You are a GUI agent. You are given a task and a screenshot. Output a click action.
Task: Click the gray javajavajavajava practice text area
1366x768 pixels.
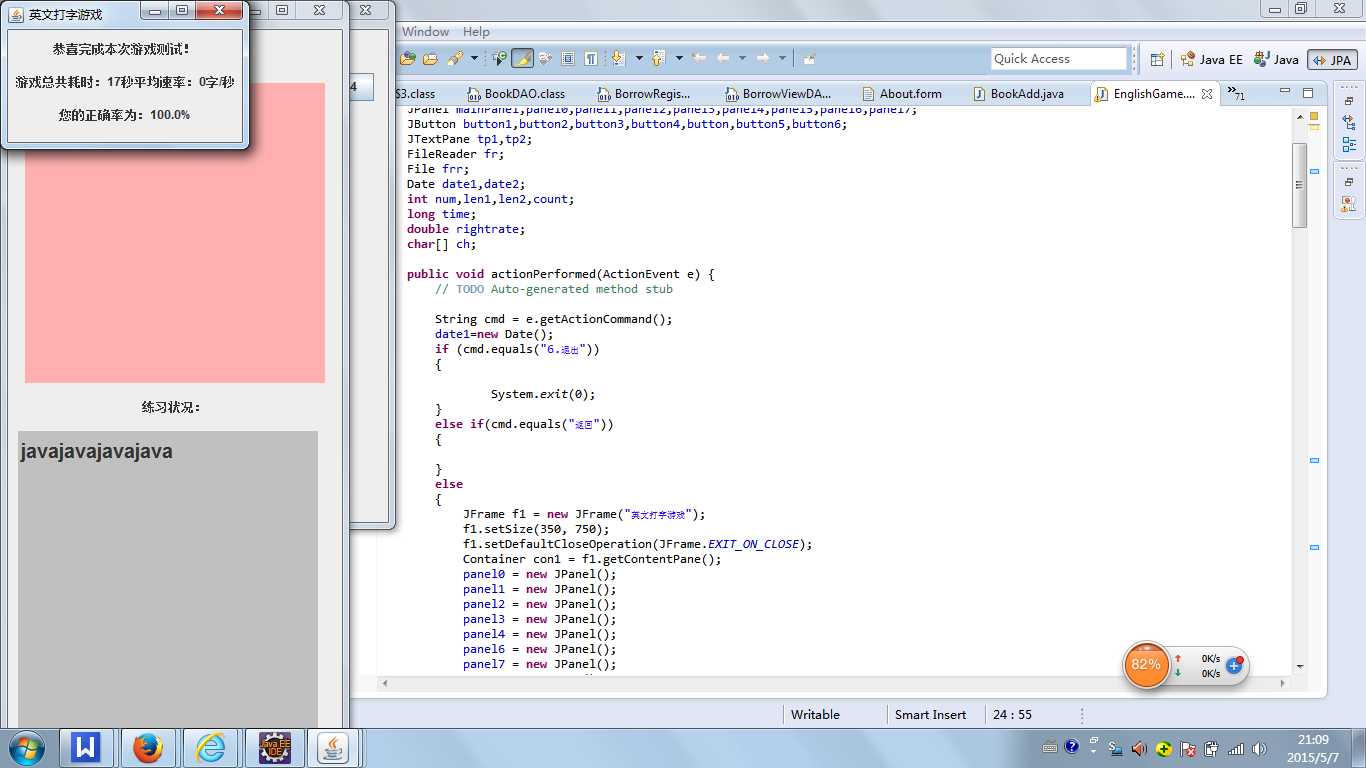point(168,579)
